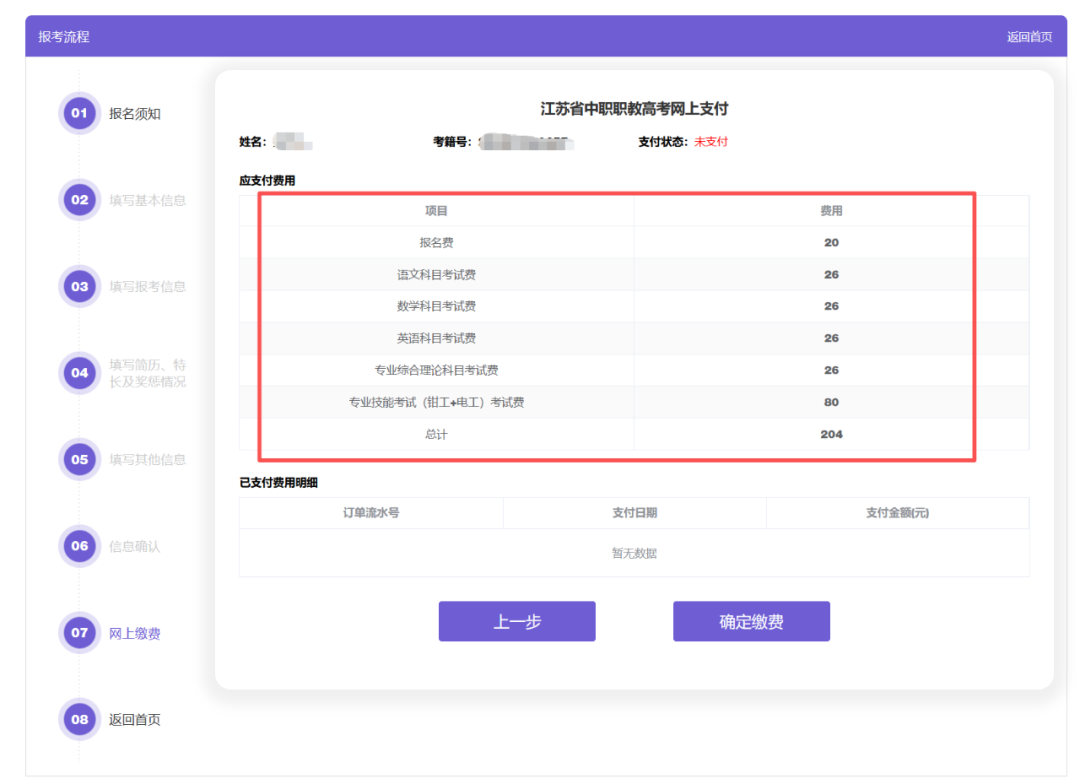The image size is (1080, 779).
Task: Click the total value 204
Action: click(x=831, y=434)
